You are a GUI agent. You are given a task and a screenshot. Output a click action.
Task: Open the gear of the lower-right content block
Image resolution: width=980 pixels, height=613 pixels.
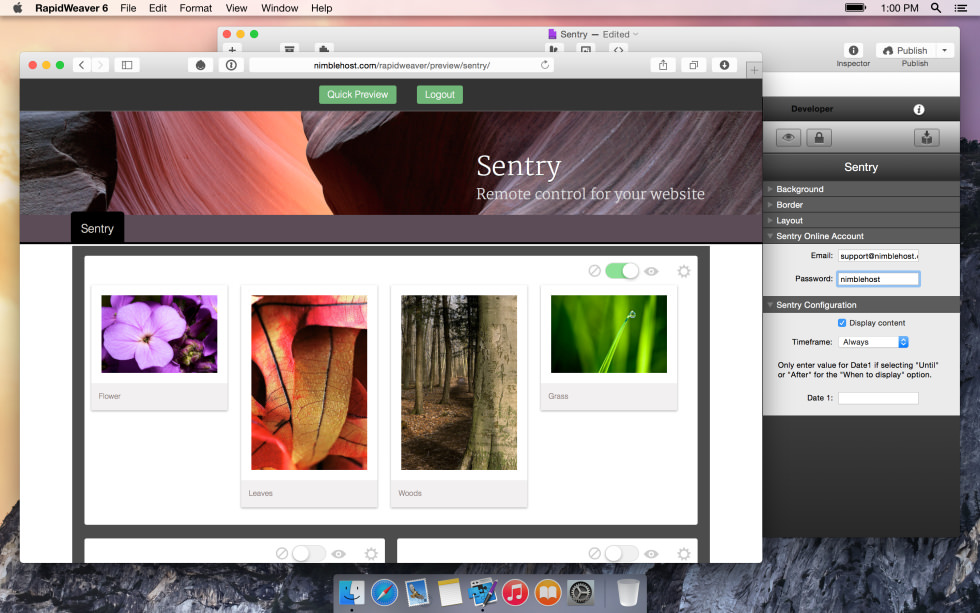click(684, 554)
